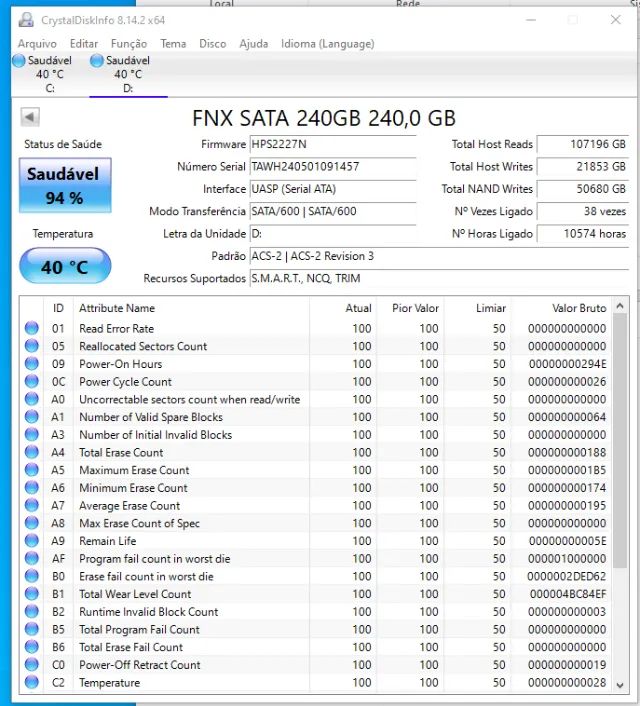This screenshot has height=706, width=640.
Task: Click the status dot for Total Erase Count
Action: (x=32, y=452)
